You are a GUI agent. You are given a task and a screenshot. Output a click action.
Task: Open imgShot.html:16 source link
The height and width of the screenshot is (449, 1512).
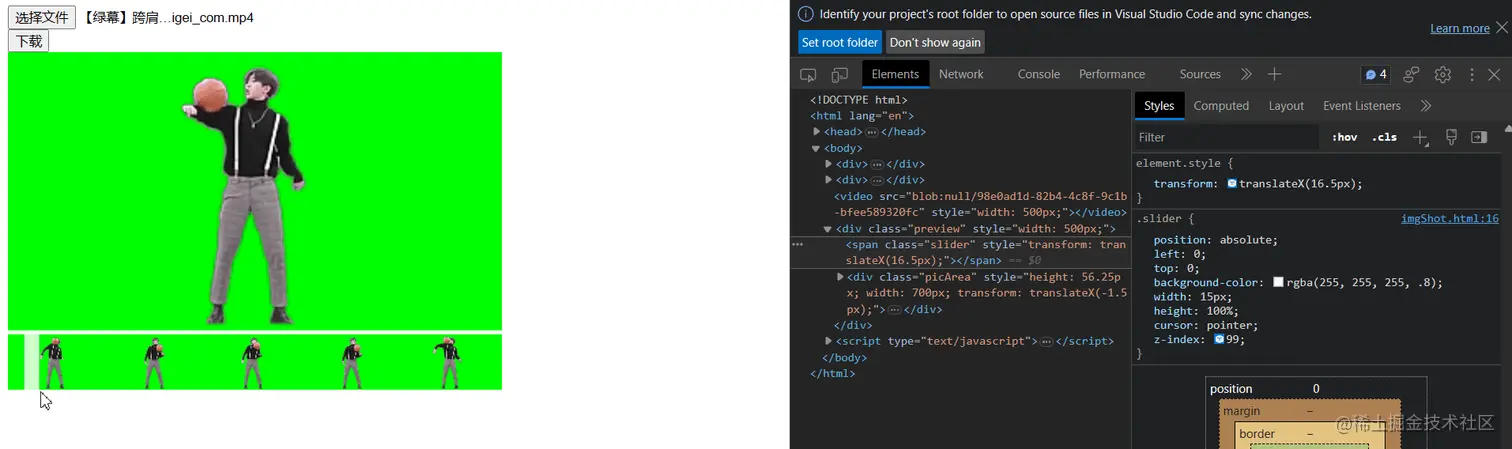click(x=1449, y=218)
